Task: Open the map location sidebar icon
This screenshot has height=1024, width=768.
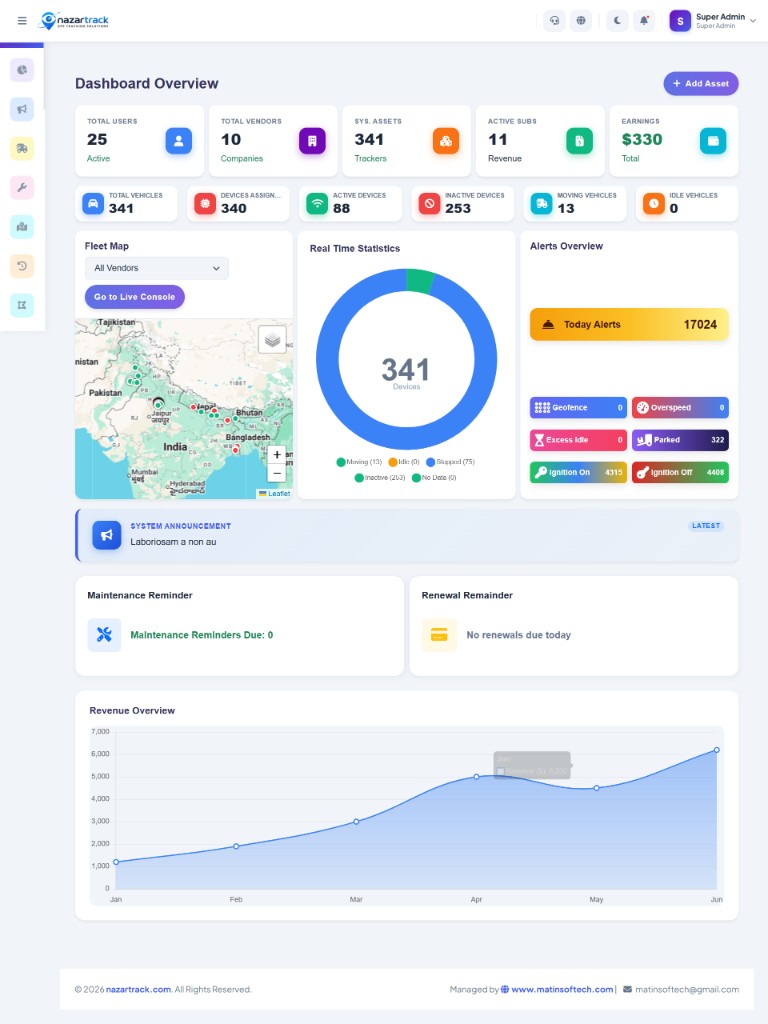Action: (22, 227)
